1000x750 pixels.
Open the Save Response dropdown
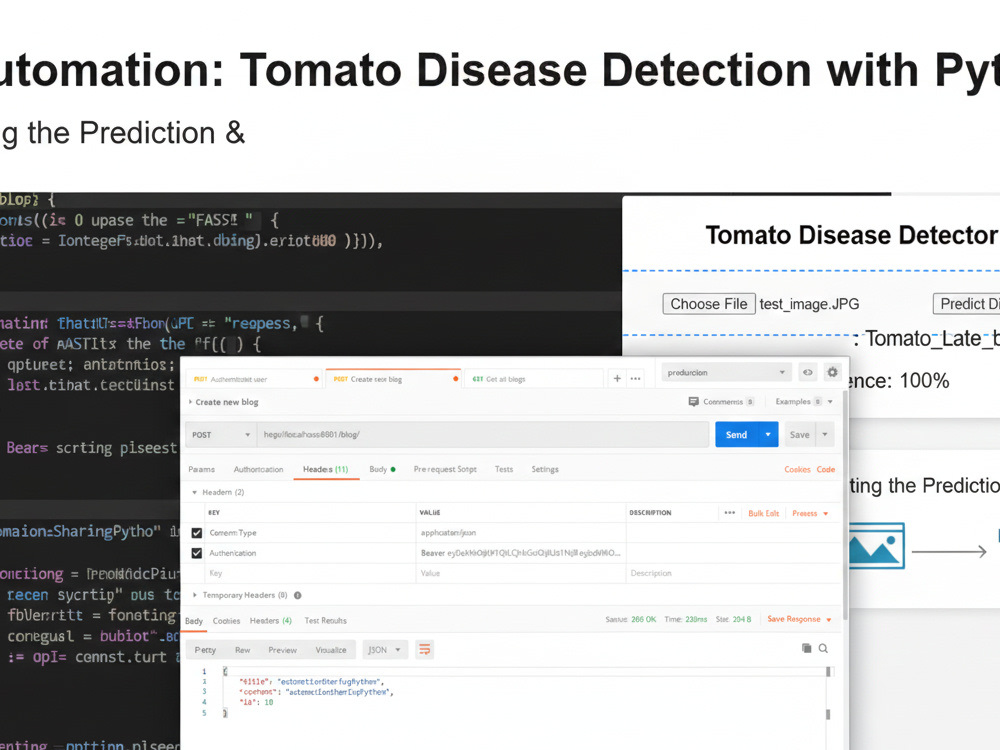coord(799,619)
